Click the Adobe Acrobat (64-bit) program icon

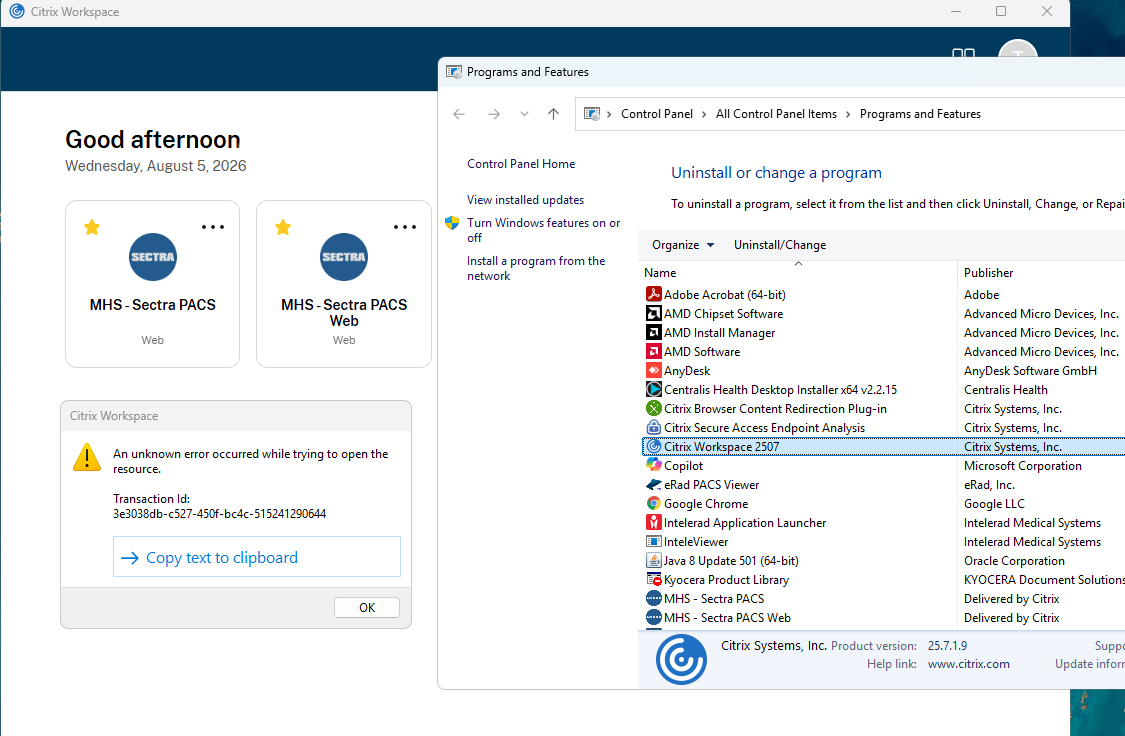[x=653, y=294]
